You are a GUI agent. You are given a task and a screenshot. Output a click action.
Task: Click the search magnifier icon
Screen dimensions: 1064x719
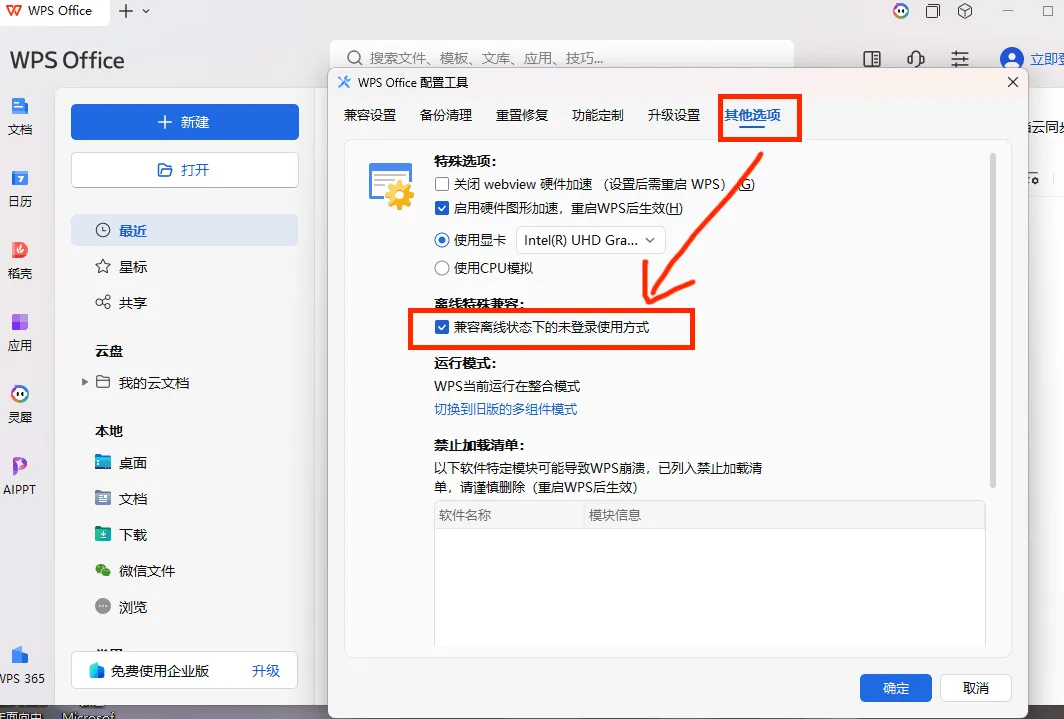354,58
